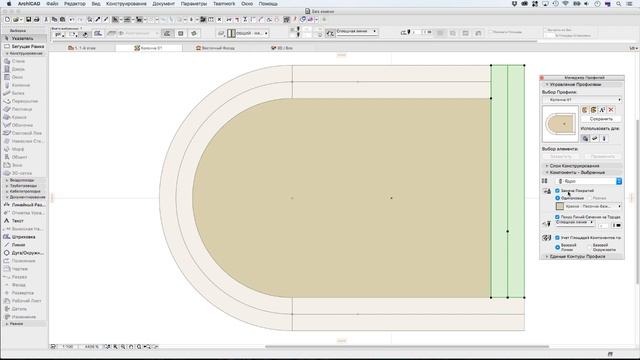Select the Одинаковые radio button
The width and height of the screenshot is (640, 360).
(x=557, y=198)
